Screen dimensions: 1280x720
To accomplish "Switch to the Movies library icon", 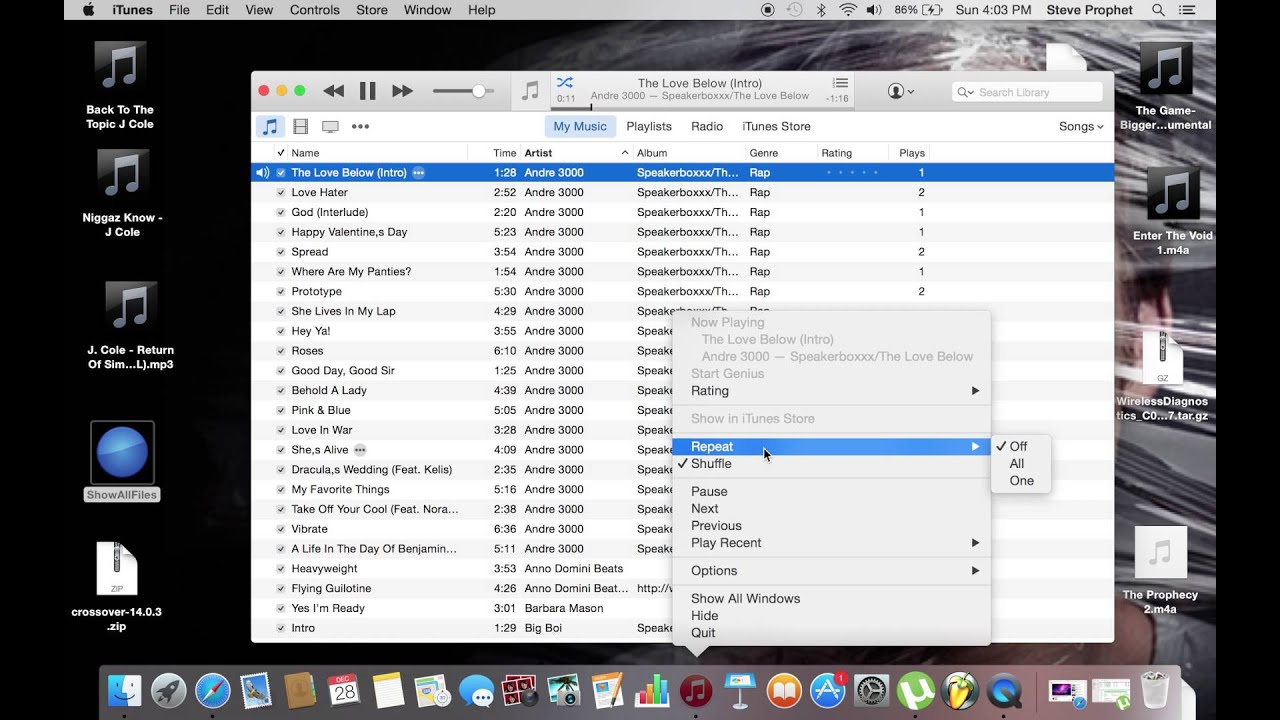I will [301, 126].
